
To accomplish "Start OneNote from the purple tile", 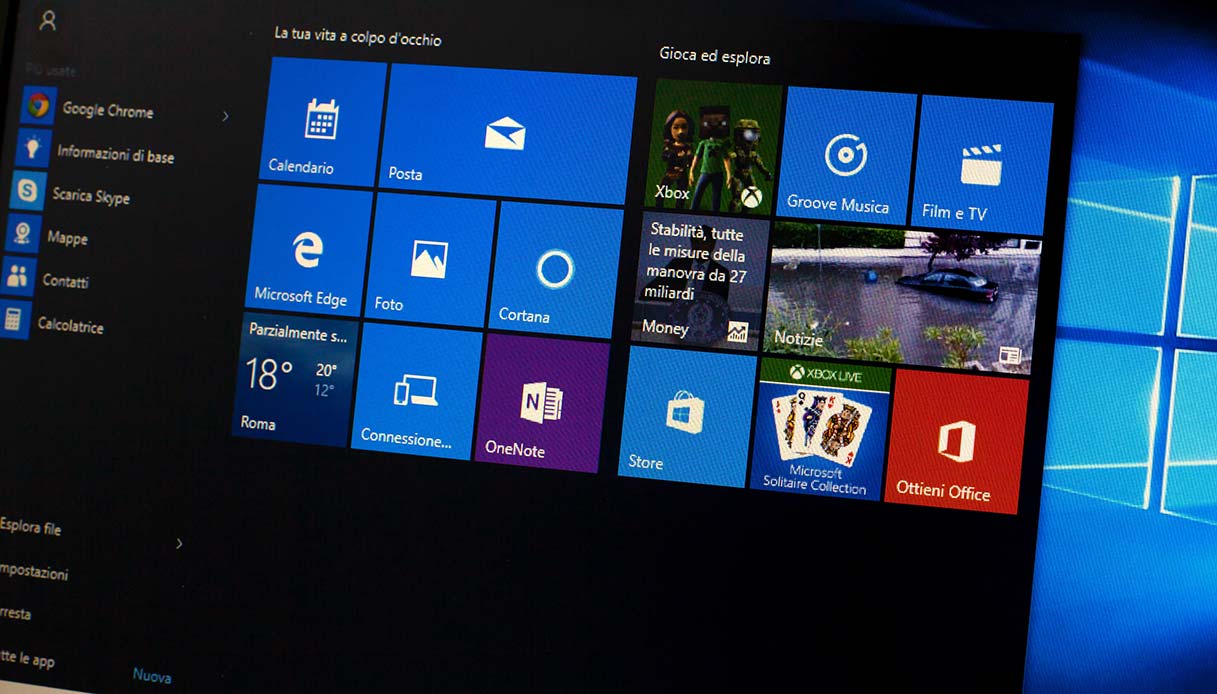I will (540, 405).
